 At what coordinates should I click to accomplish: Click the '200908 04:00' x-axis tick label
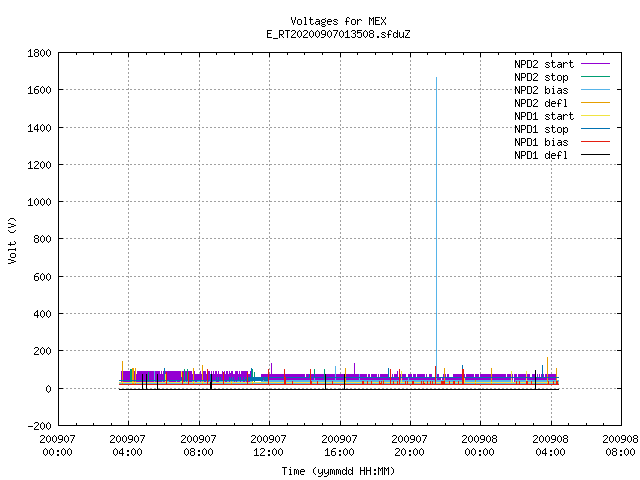550,446
